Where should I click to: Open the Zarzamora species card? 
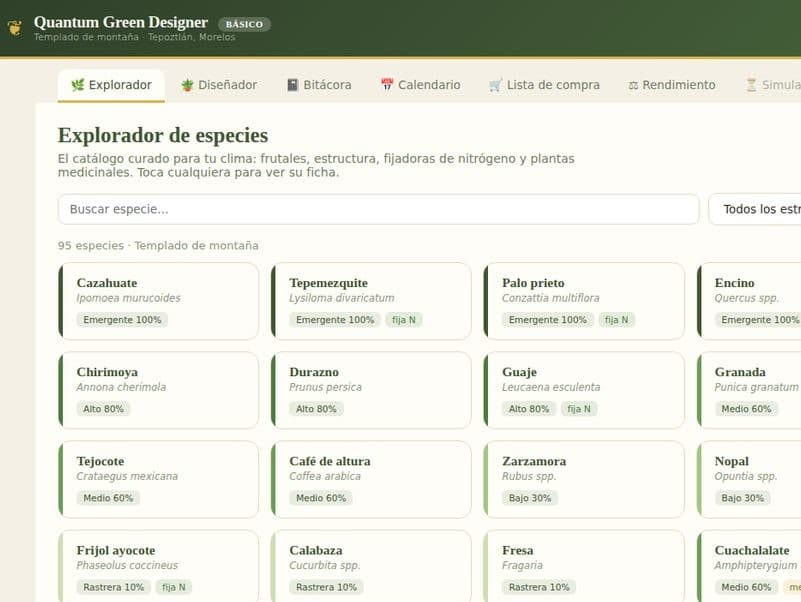pos(584,479)
